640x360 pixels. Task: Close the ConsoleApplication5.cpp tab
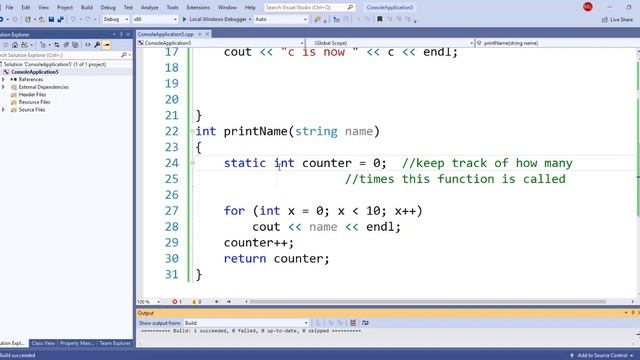[207, 34]
